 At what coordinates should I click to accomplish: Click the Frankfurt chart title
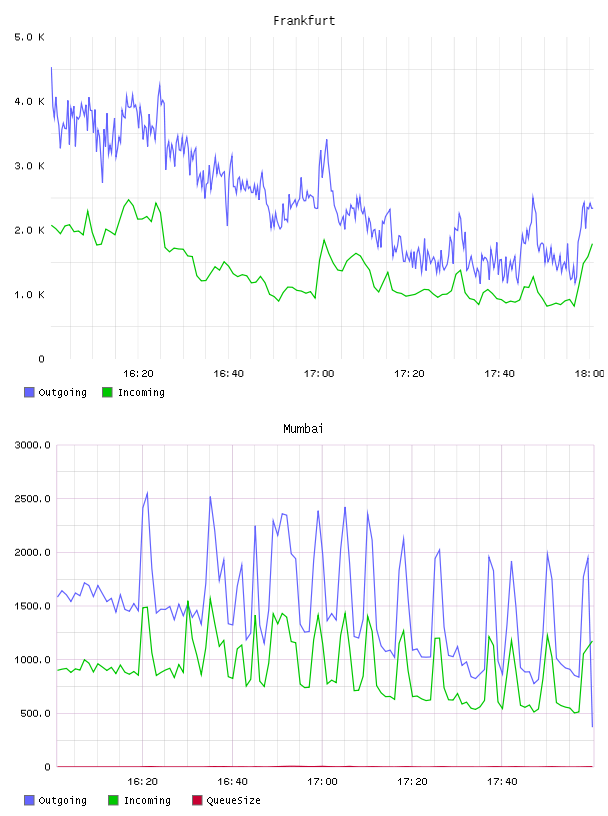coord(304,21)
